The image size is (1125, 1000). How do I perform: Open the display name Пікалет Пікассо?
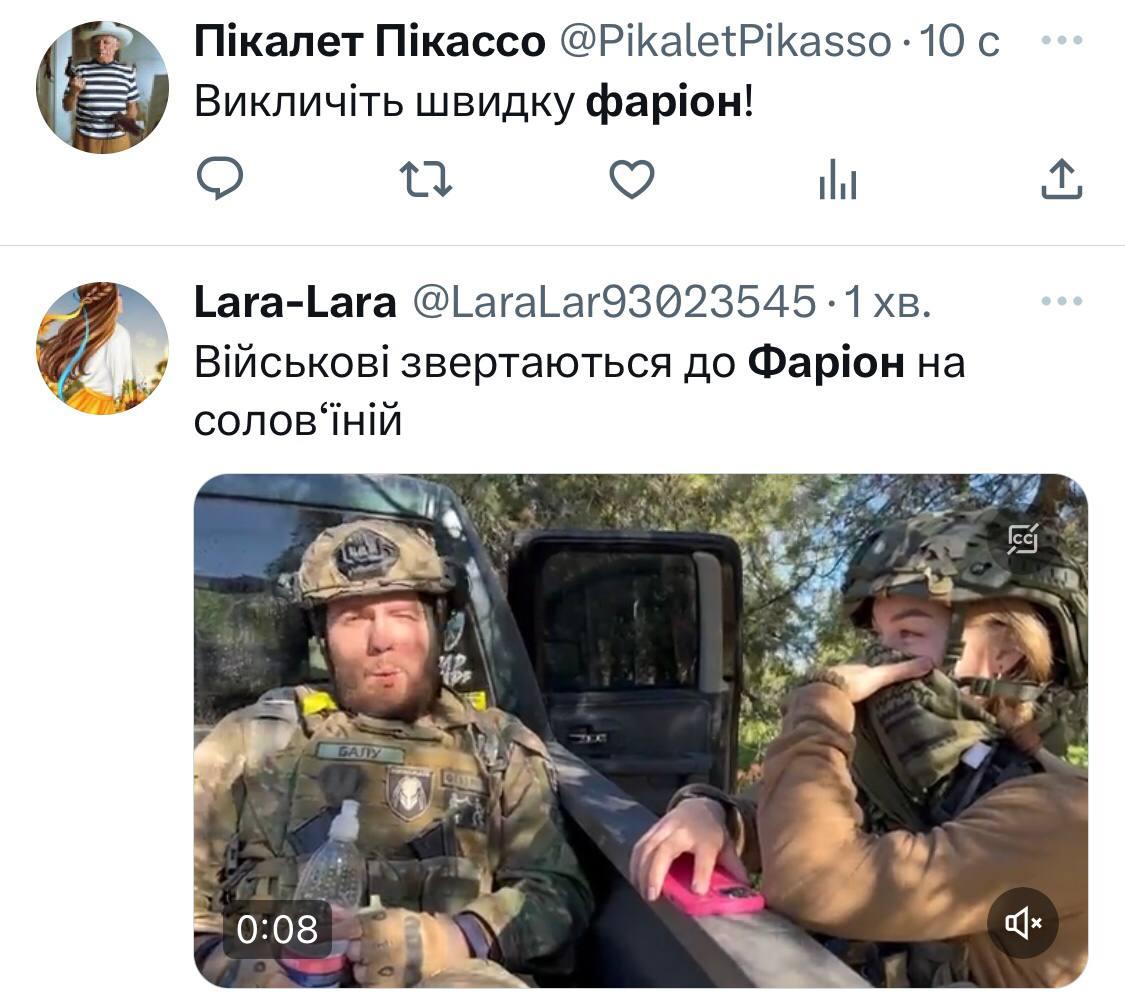(x=369, y=41)
